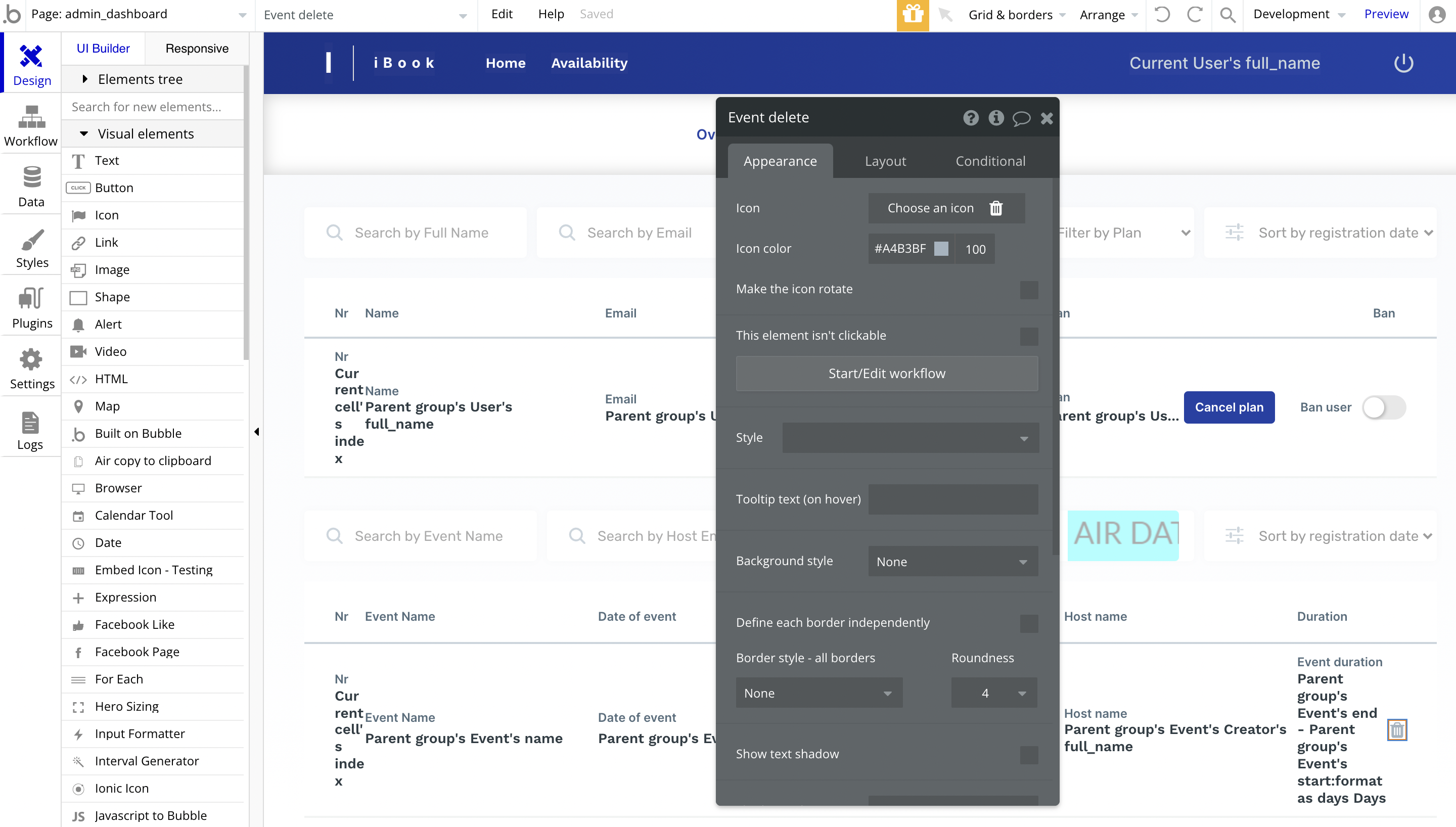
Task: Switch to the Conditional tab
Action: (x=990, y=161)
